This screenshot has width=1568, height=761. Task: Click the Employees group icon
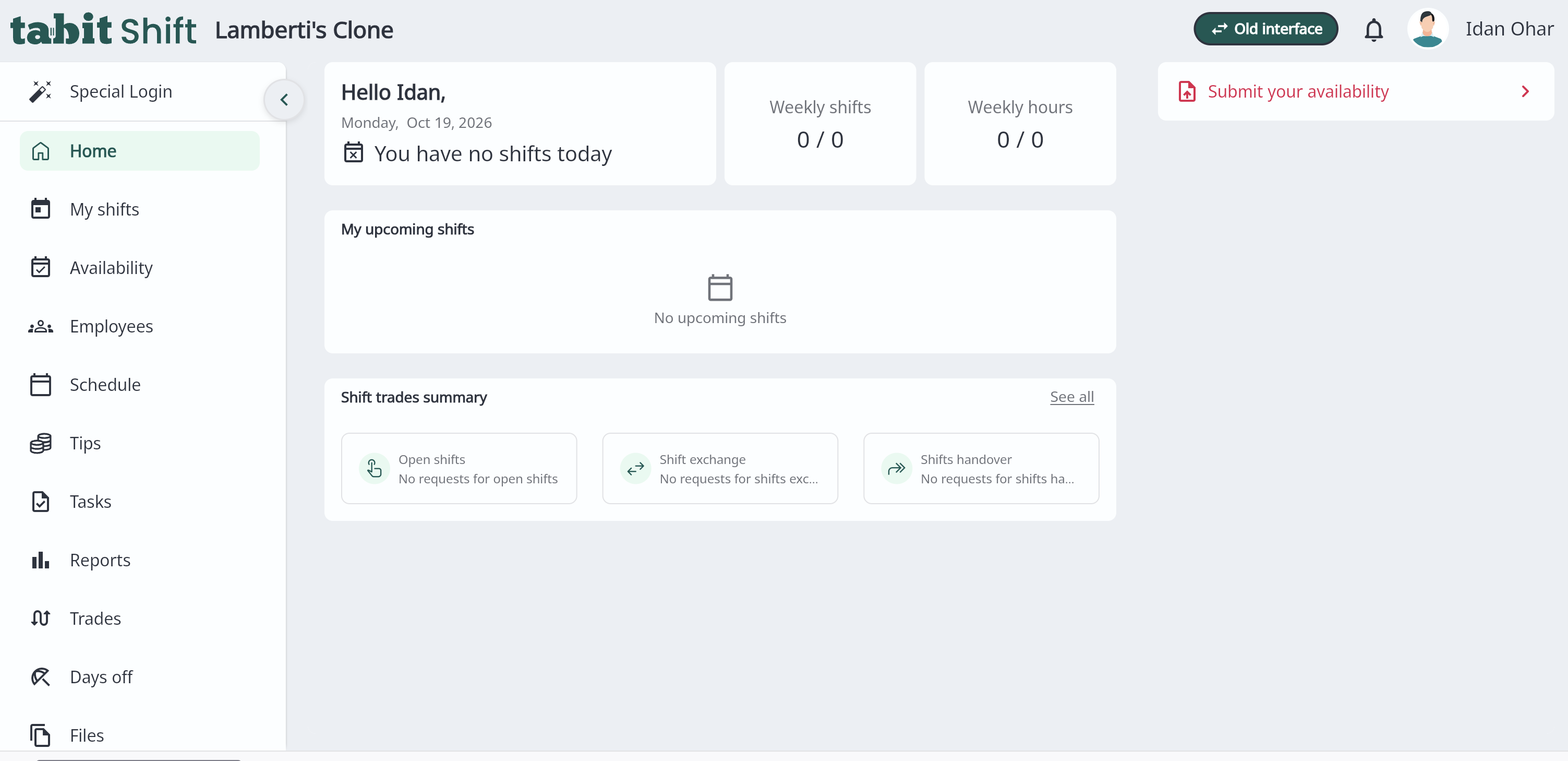40,327
